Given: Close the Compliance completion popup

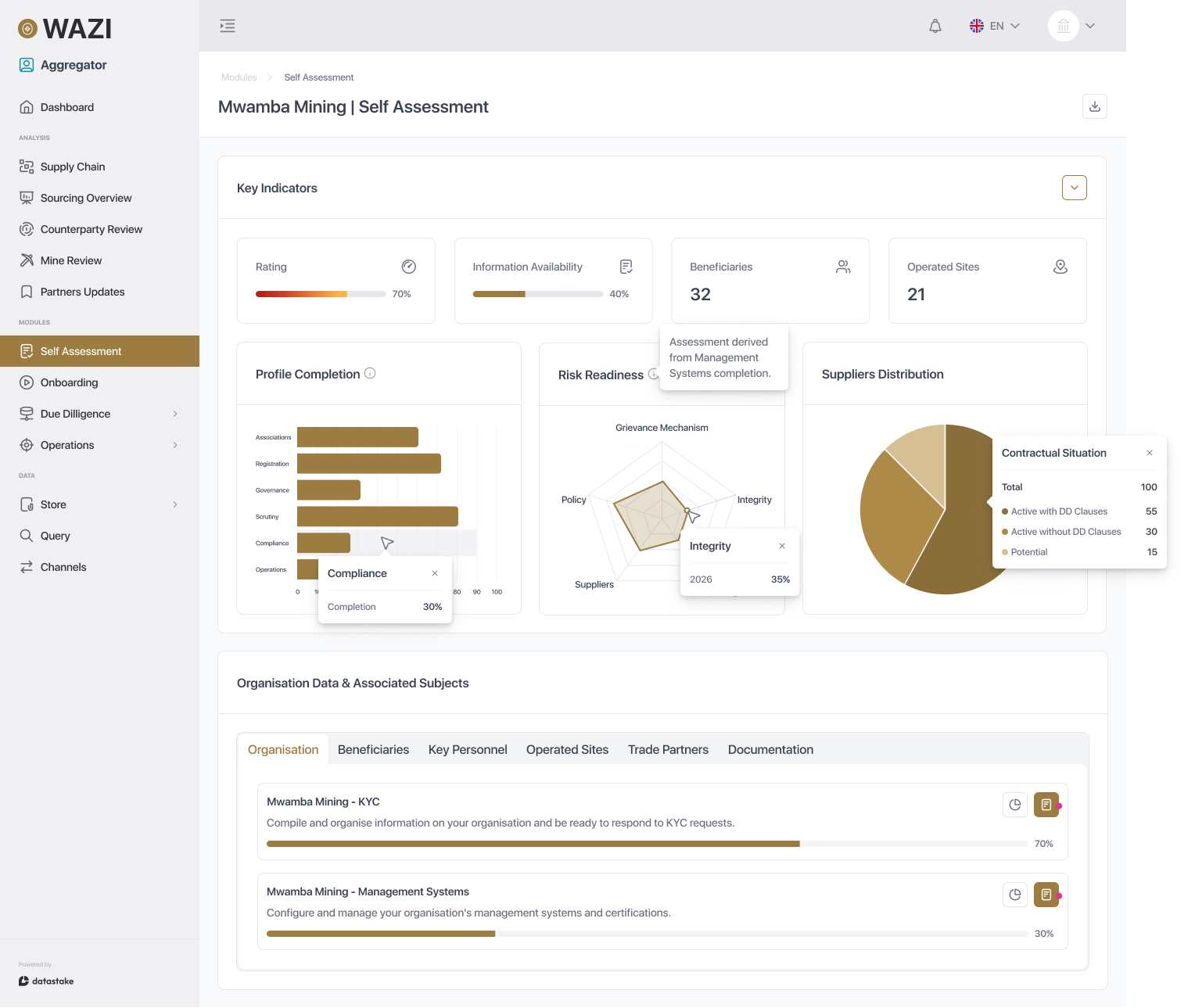Looking at the screenshot, I should coord(435,572).
